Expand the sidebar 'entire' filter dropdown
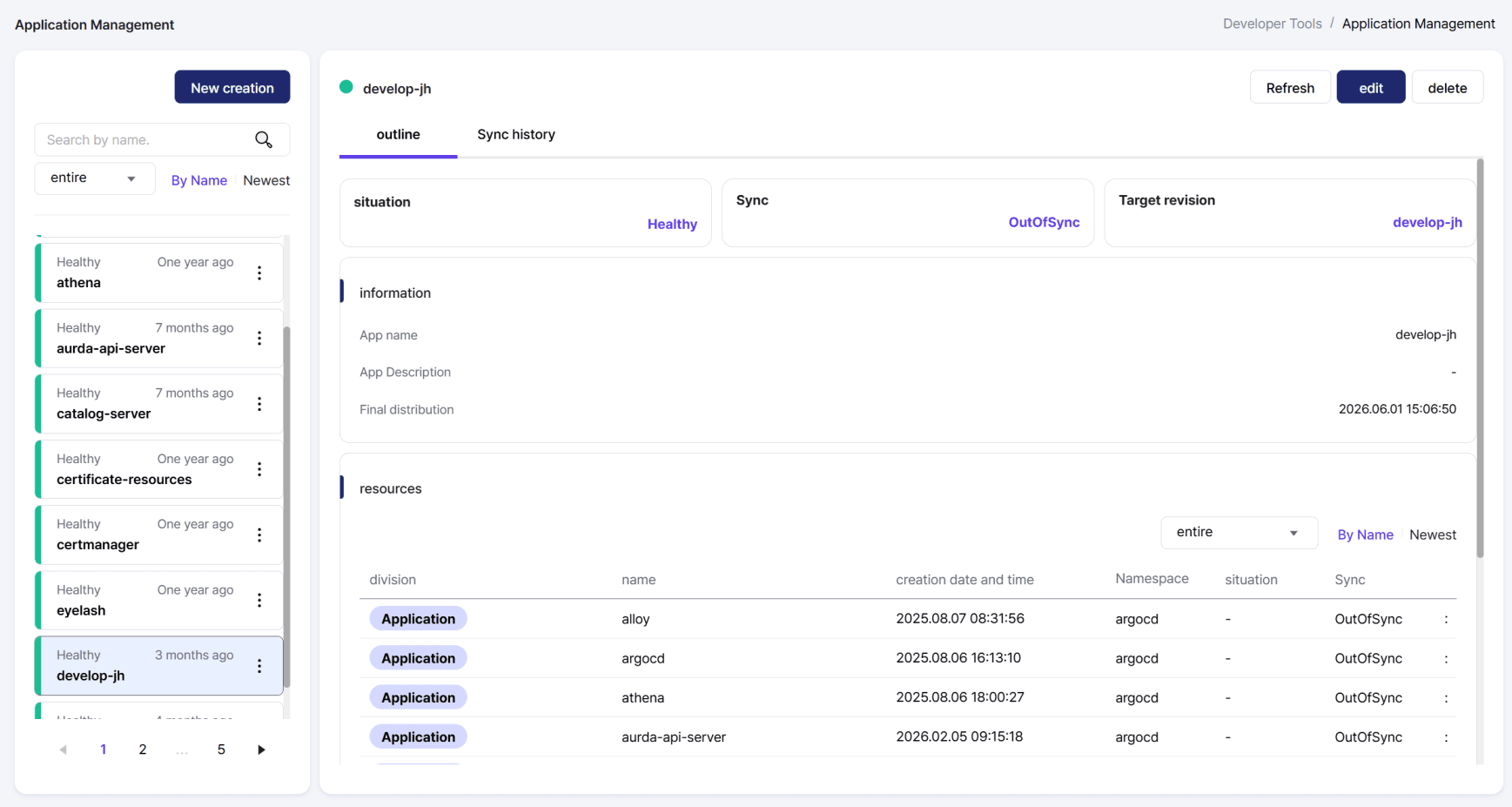Image resolution: width=1512 pixels, height=807 pixels. point(95,178)
